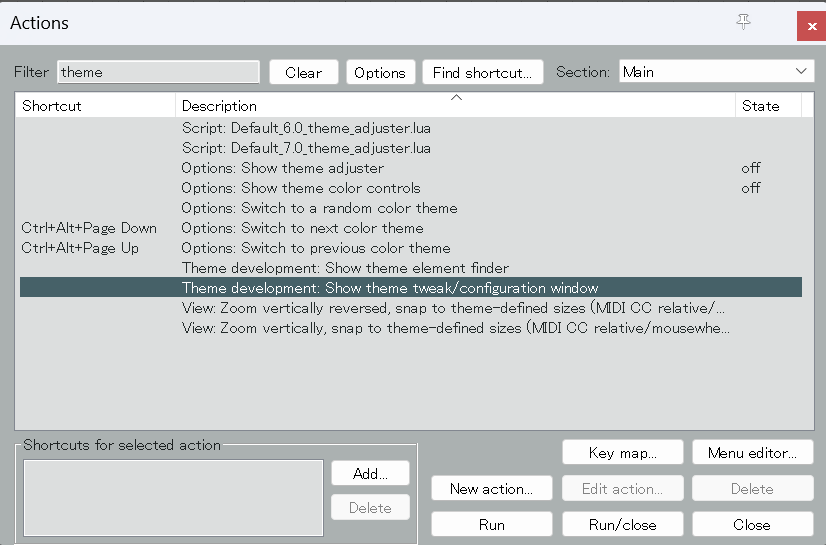Click the shortcuts for selected action list box
This screenshot has height=545, width=826.
[x=173, y=498]
